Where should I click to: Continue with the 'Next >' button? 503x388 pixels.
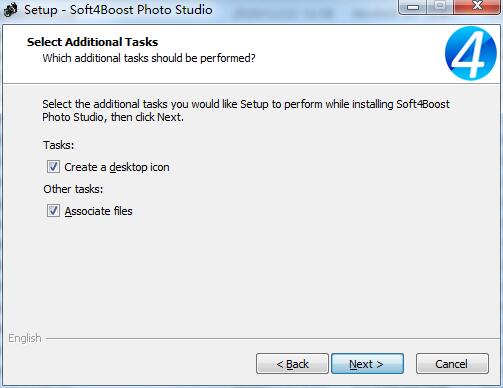(x=367, y=364)
